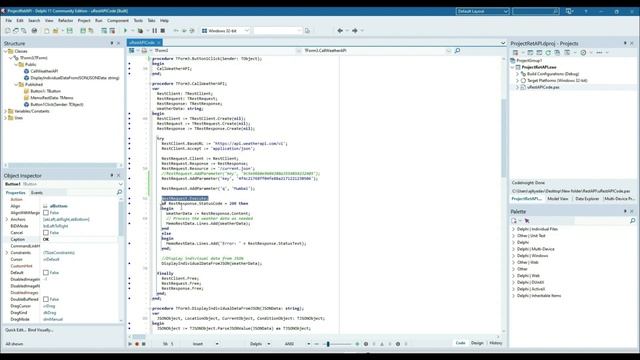Screen dimensions: 640x360
Task: Click the Pause toolbar icon
Action: [x=155, y=31]
